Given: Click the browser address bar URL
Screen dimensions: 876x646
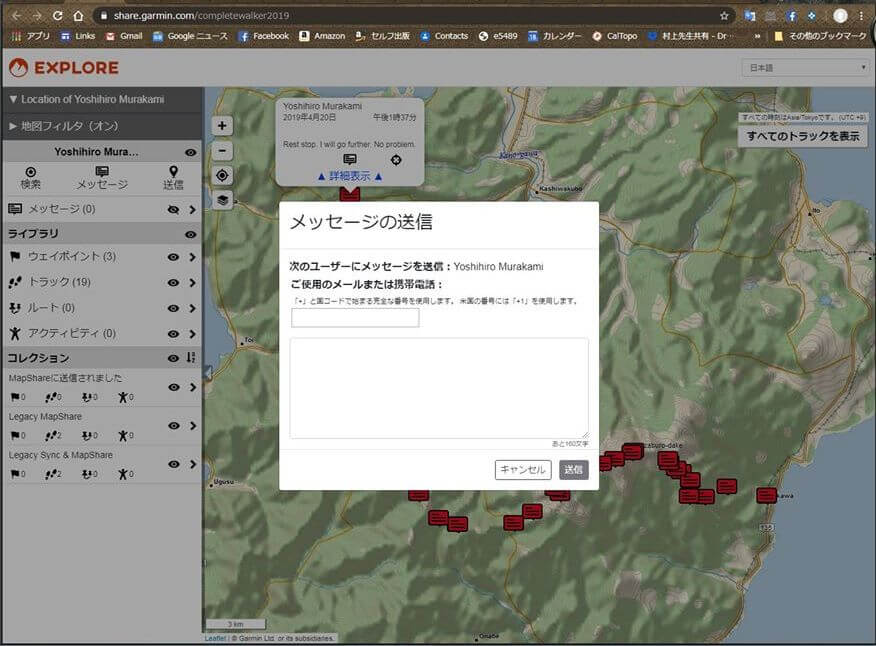Looking at the screenshot, I should click(x=202, y=16).
